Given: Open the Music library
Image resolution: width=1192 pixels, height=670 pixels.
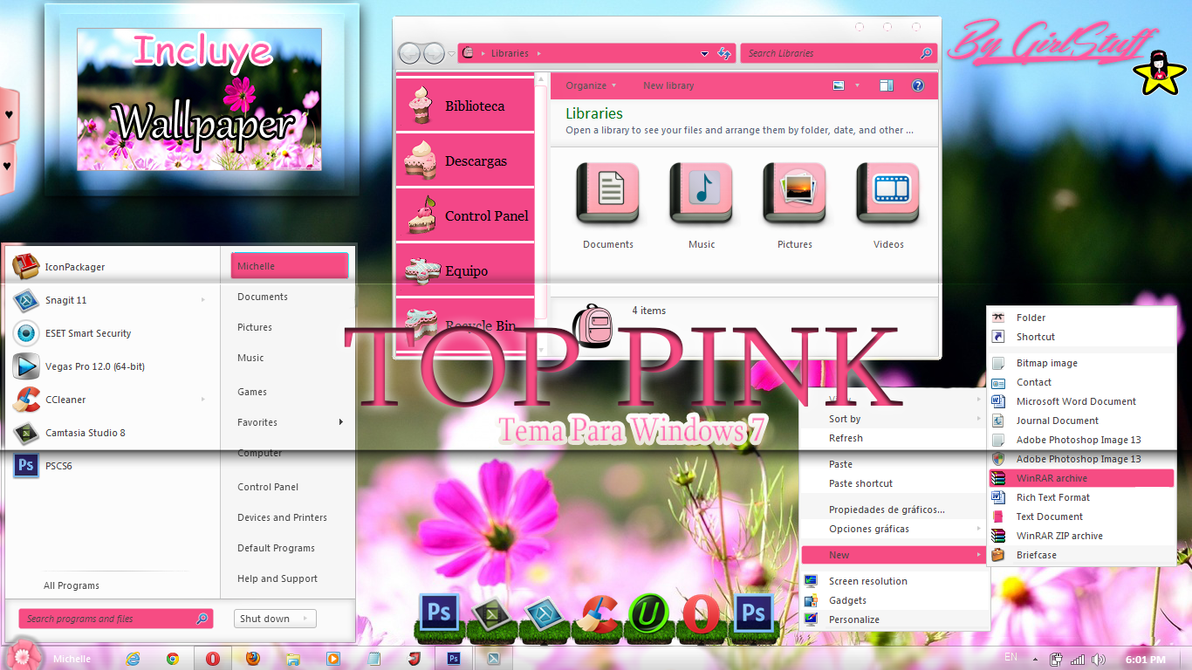Looking at the screenshot, I should [x=701, y=205].
